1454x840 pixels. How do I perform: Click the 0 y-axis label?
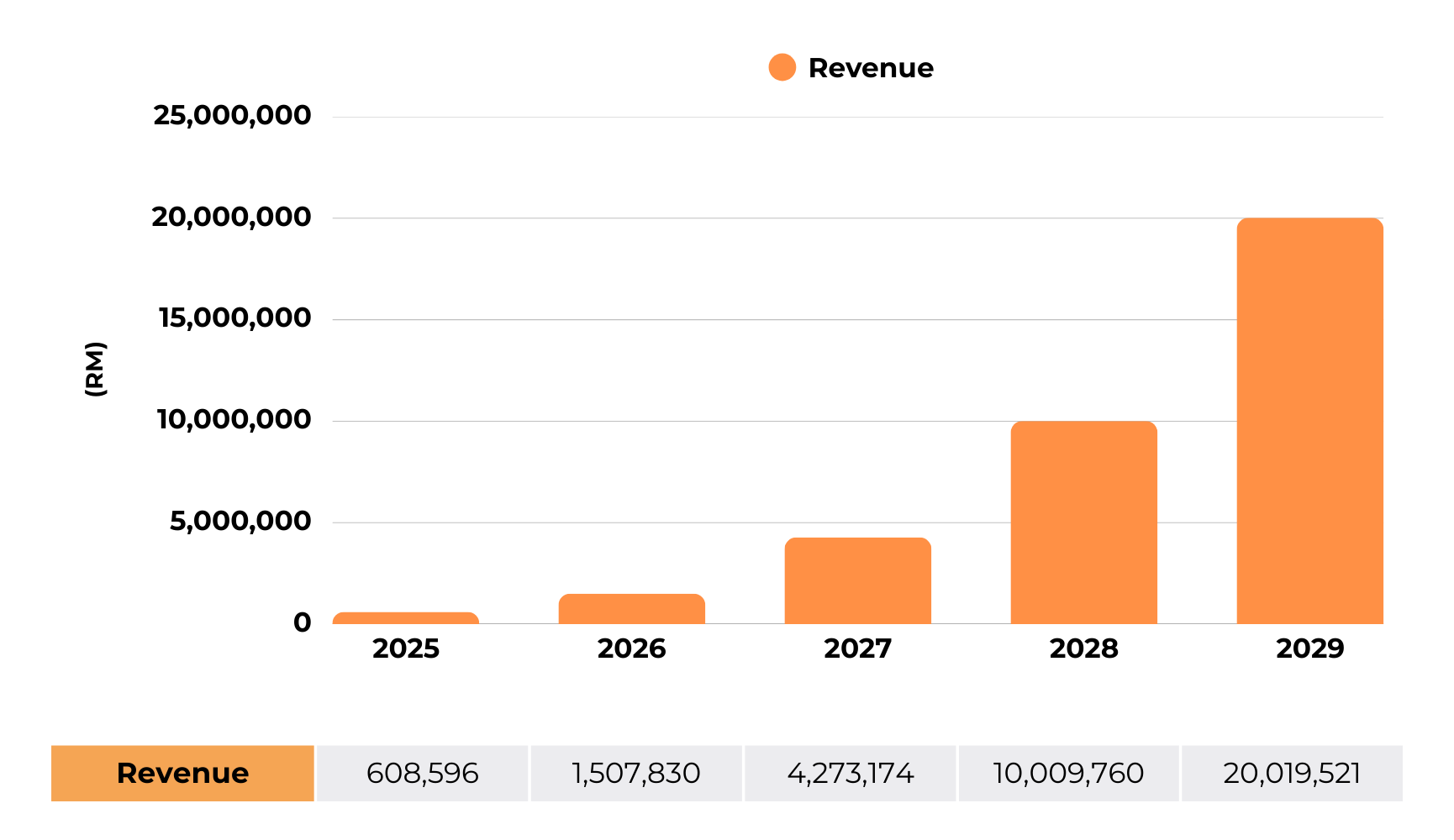click(303, 622)
